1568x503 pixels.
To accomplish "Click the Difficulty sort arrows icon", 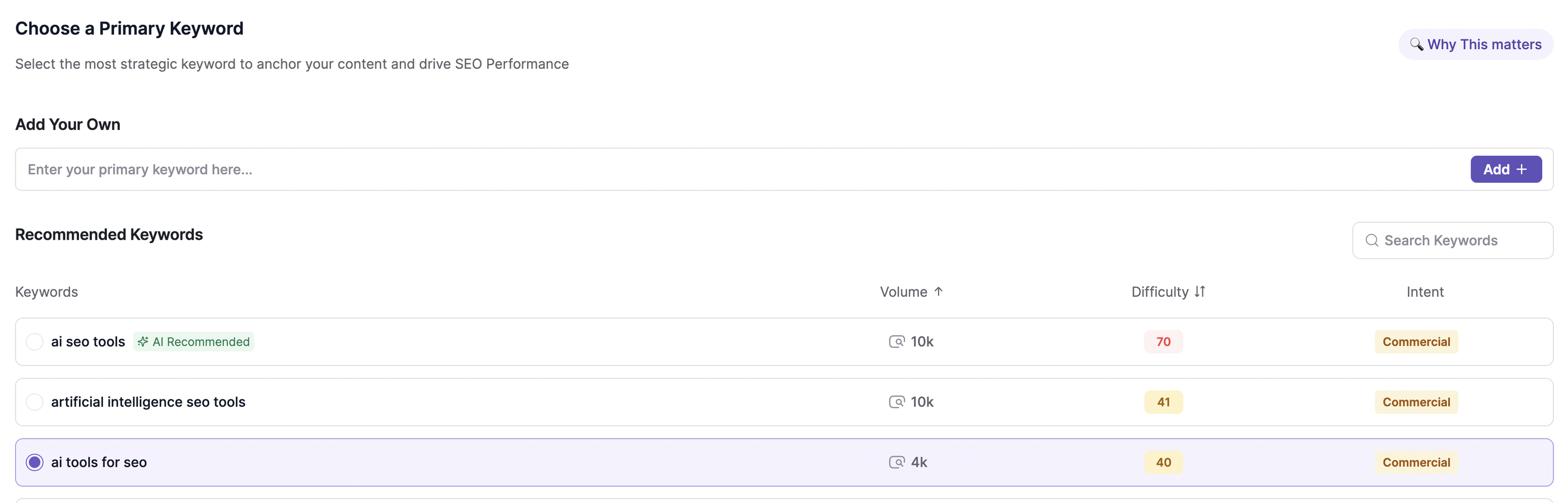I will [1199, 292].
